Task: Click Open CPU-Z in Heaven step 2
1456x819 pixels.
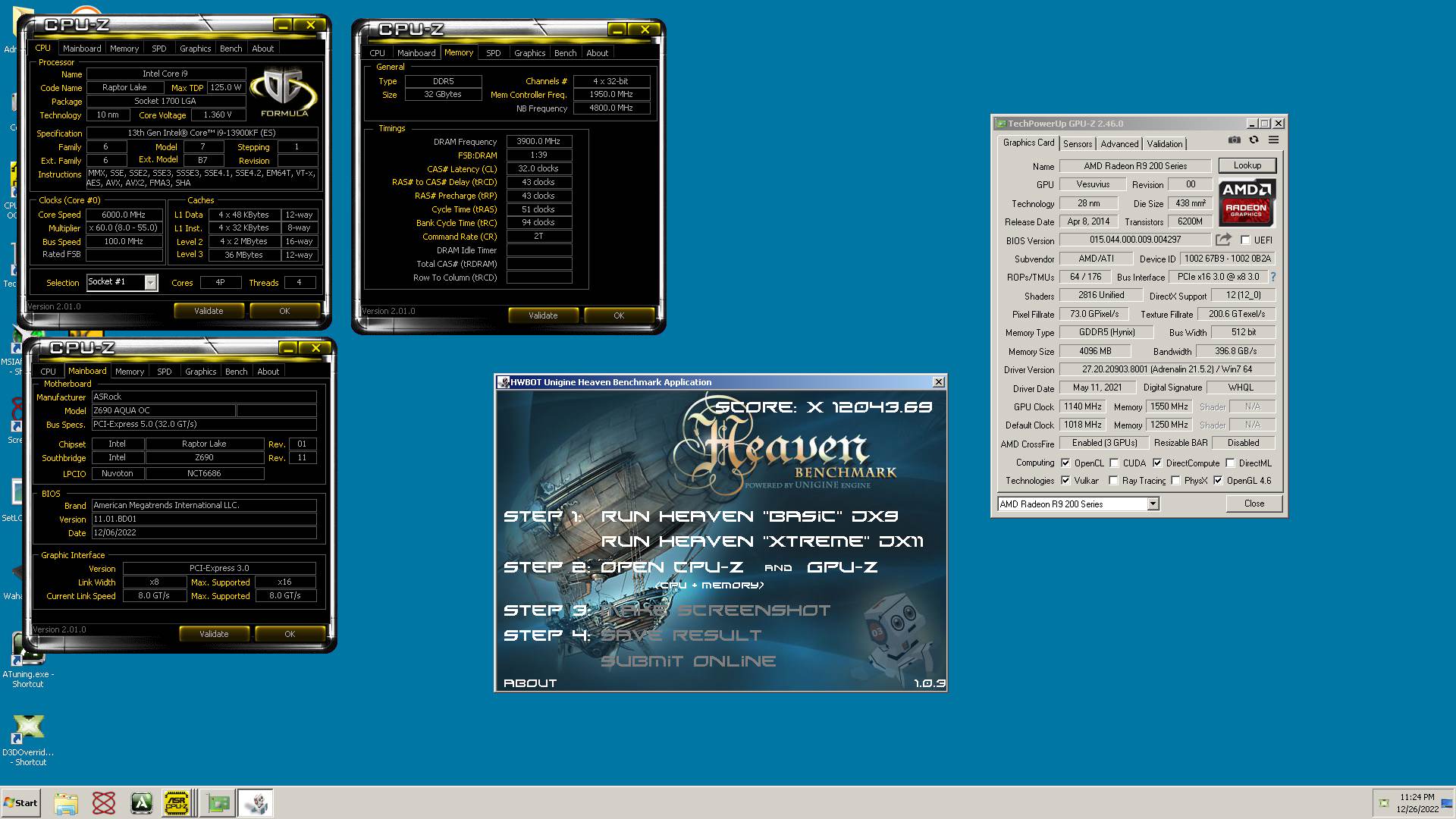Action: tap(672, 567)
